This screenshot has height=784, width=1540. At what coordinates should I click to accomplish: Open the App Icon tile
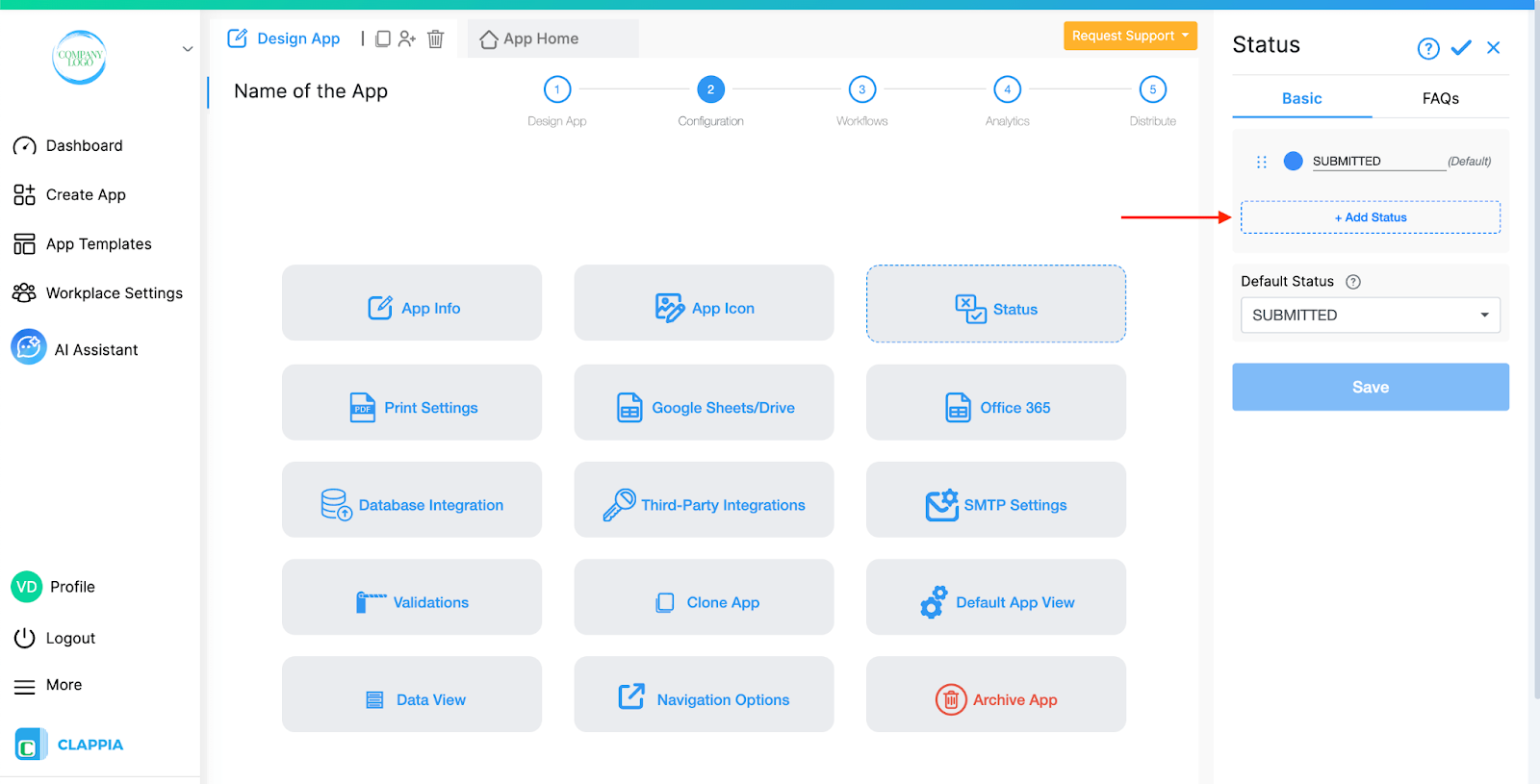pos(705,303)
